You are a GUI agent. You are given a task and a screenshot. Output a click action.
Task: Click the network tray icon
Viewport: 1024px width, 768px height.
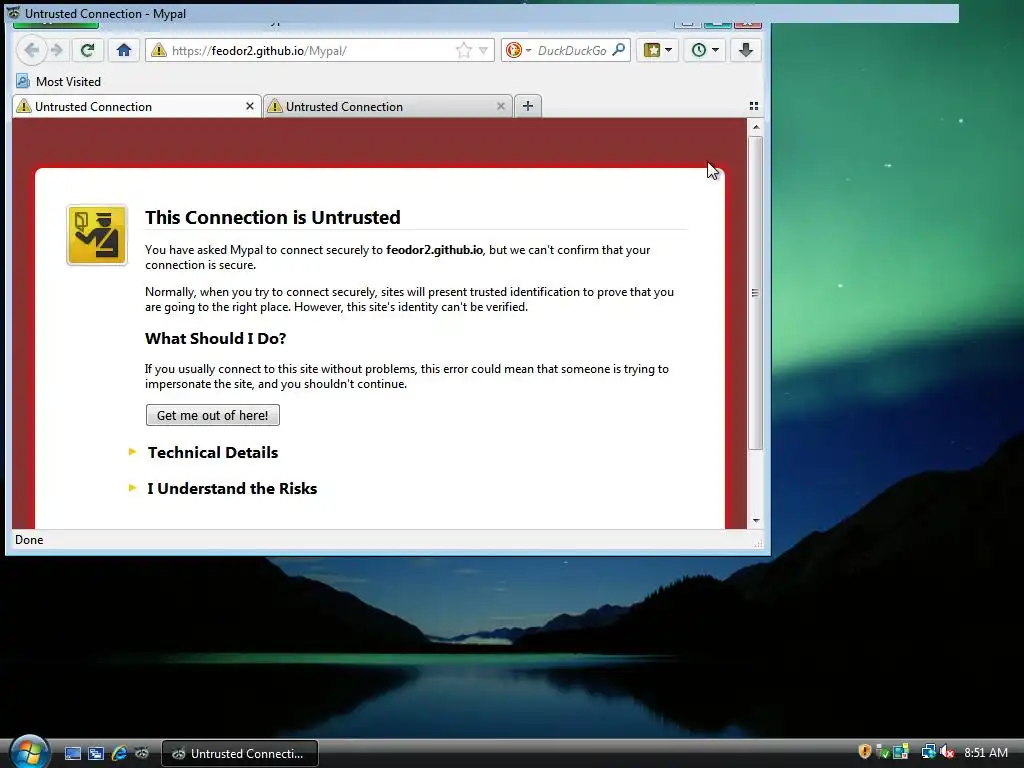click(928, 752)
